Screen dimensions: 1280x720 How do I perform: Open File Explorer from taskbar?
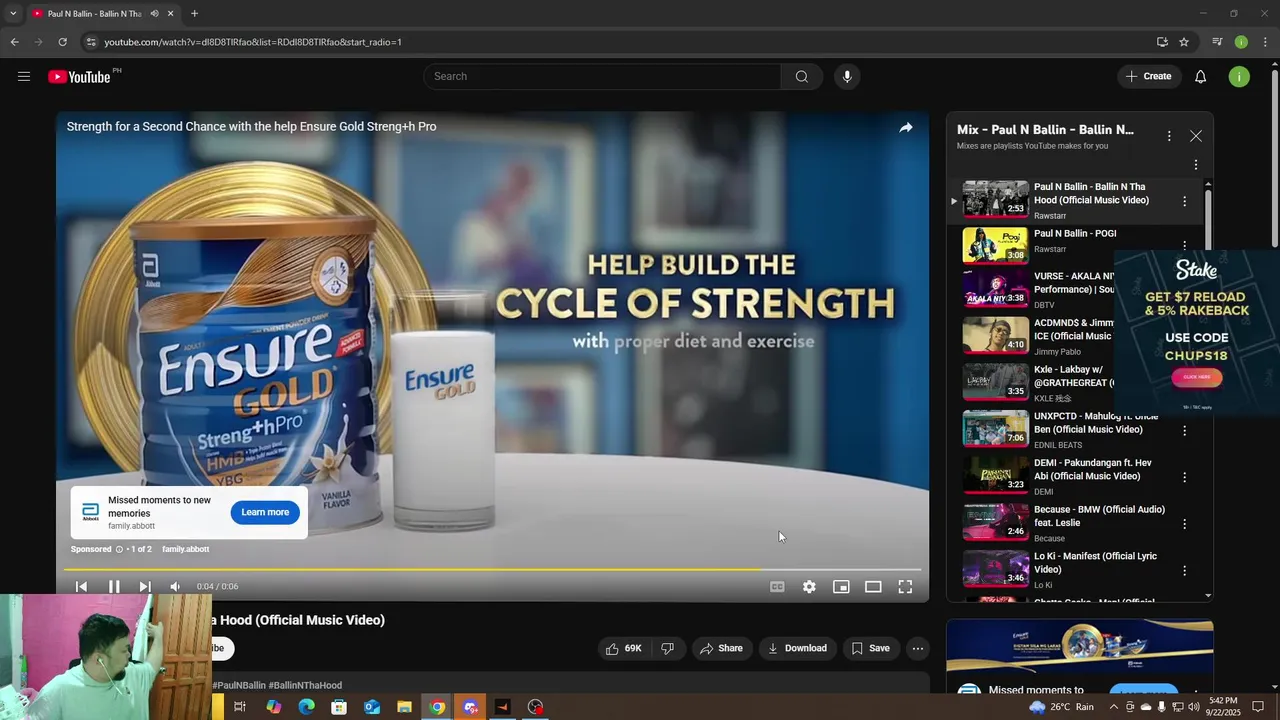click(404, 707)
